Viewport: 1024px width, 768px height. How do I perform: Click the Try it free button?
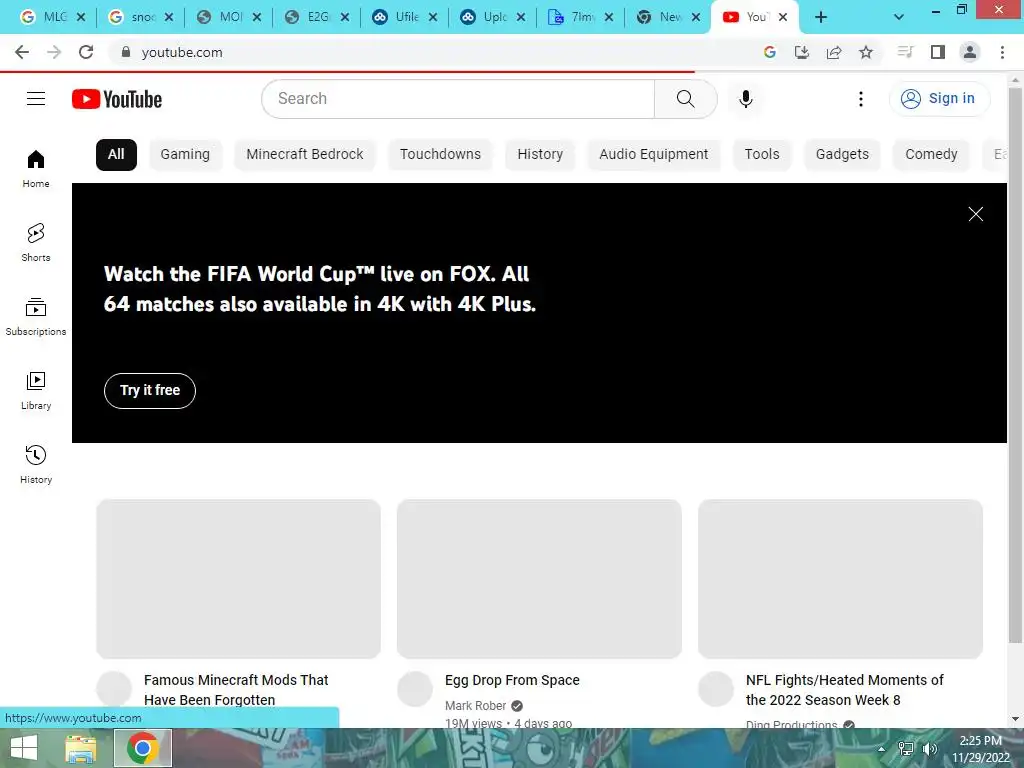150,391
